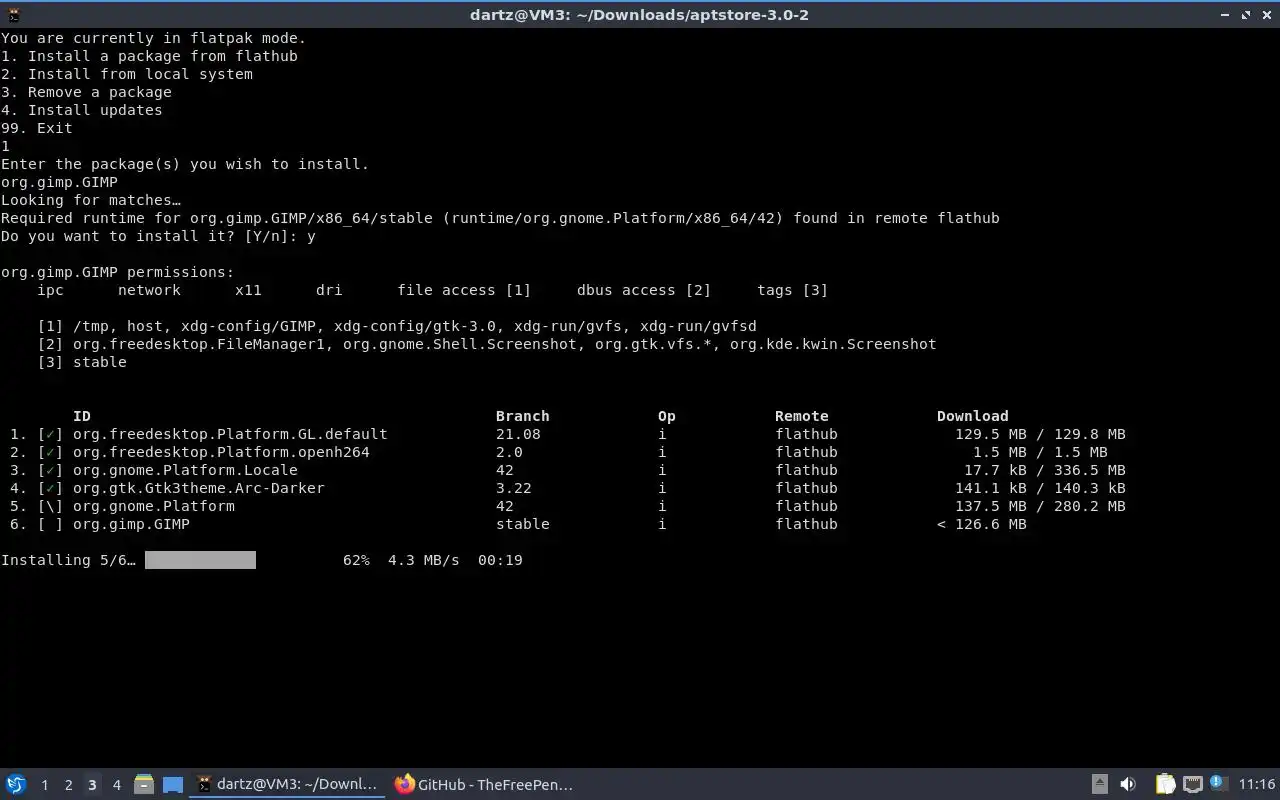
Task: Select virtual desktop 3 in the pager
Action: click(x=92, y=785)
